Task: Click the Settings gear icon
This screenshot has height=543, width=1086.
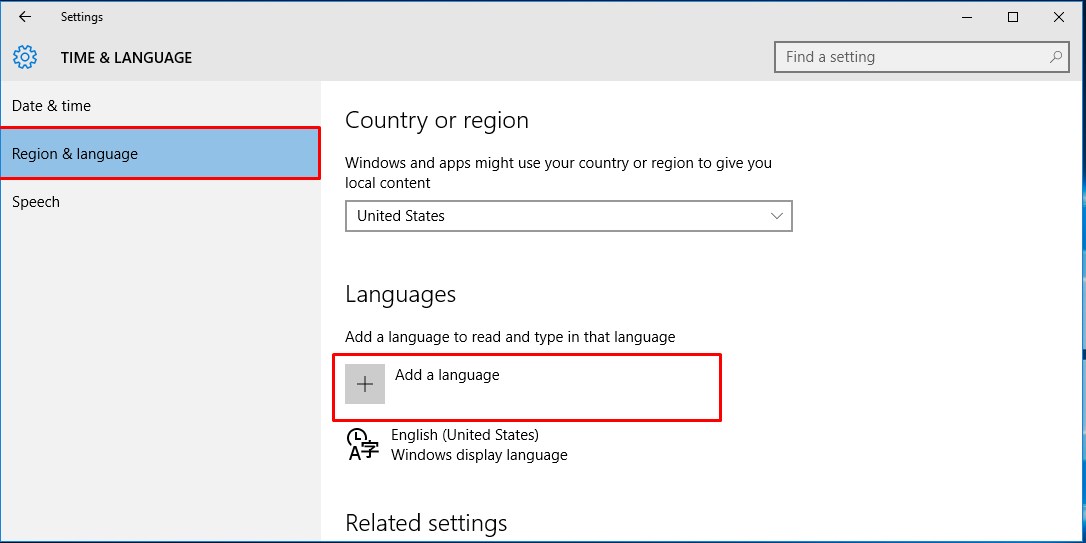Action: [x=25, y=57]
